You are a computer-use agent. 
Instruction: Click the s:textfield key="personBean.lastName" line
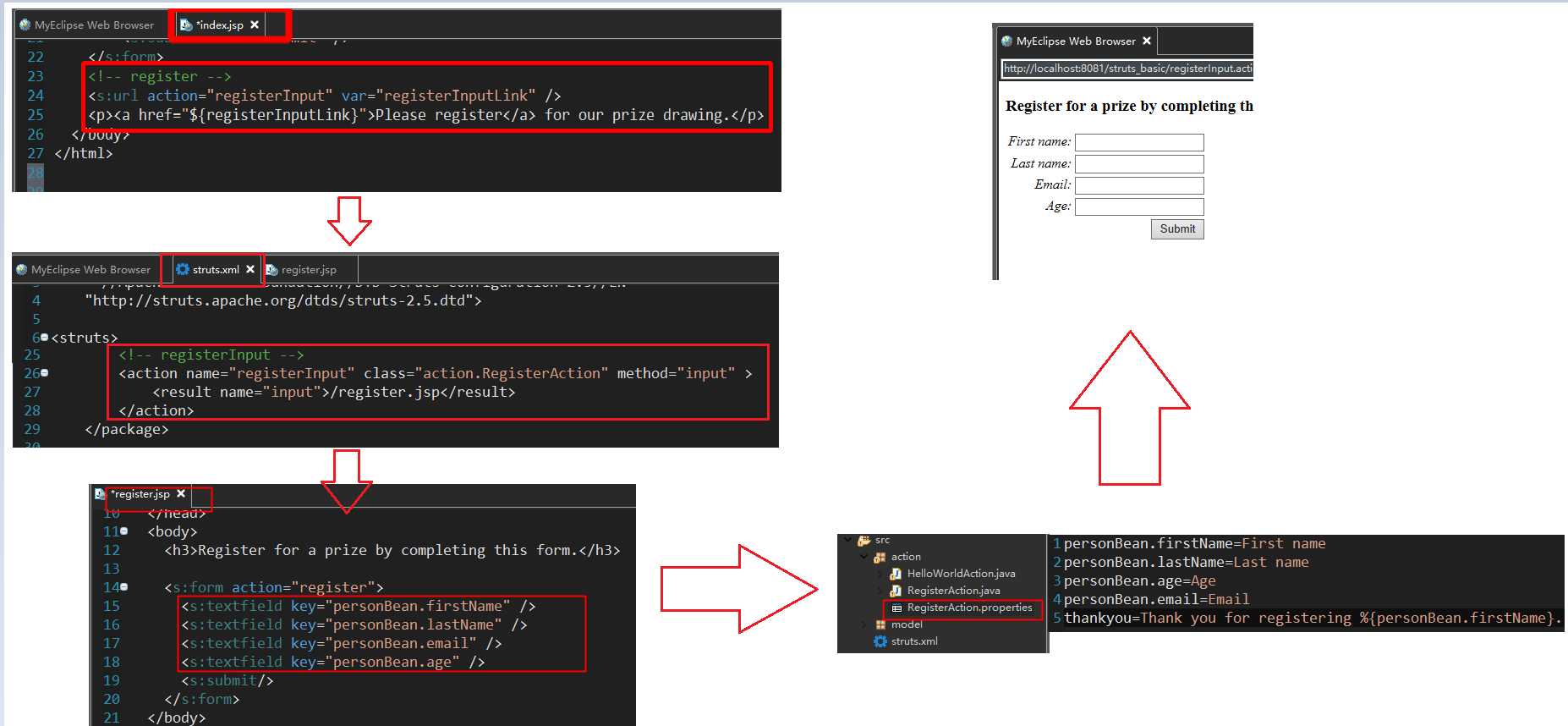(354, 624)
